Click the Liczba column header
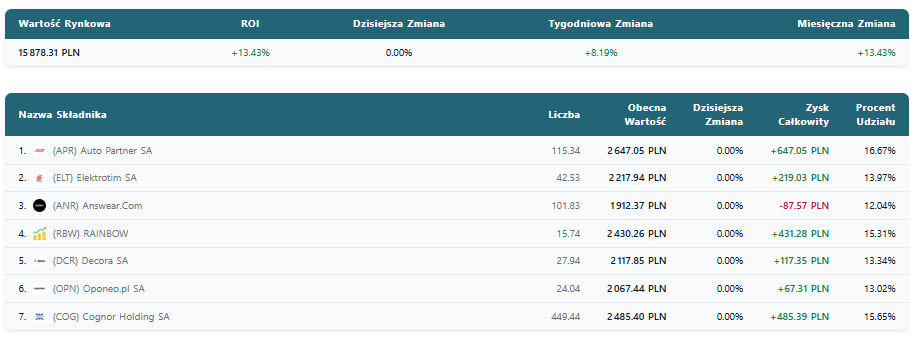The image size is (911, 362). coord(564,114)
